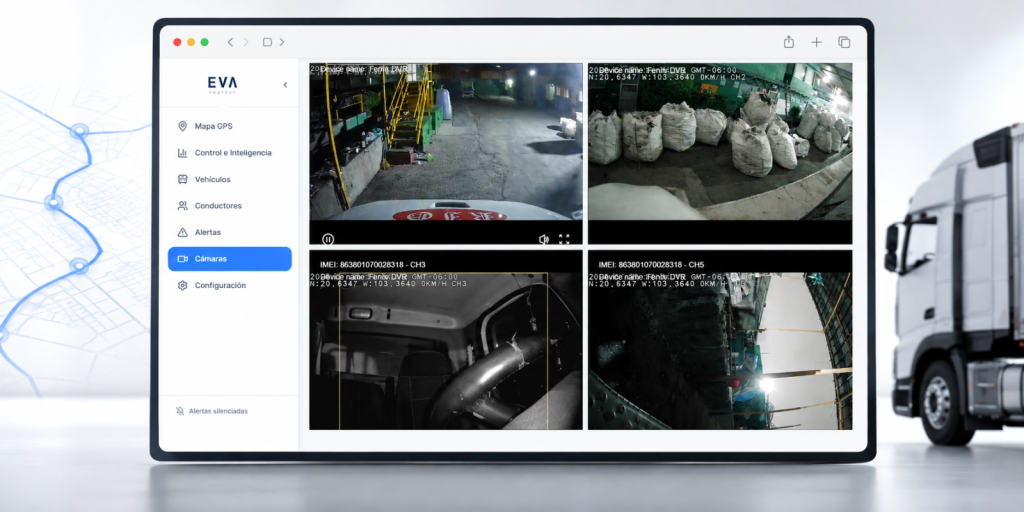Collapse the sidebar with the chevron
This screenshot has width=1024, height=512.
[285, 85]
